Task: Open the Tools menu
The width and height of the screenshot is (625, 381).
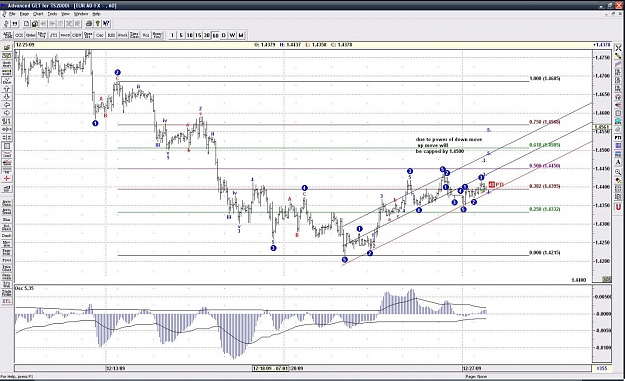Action: click(52, 14)
